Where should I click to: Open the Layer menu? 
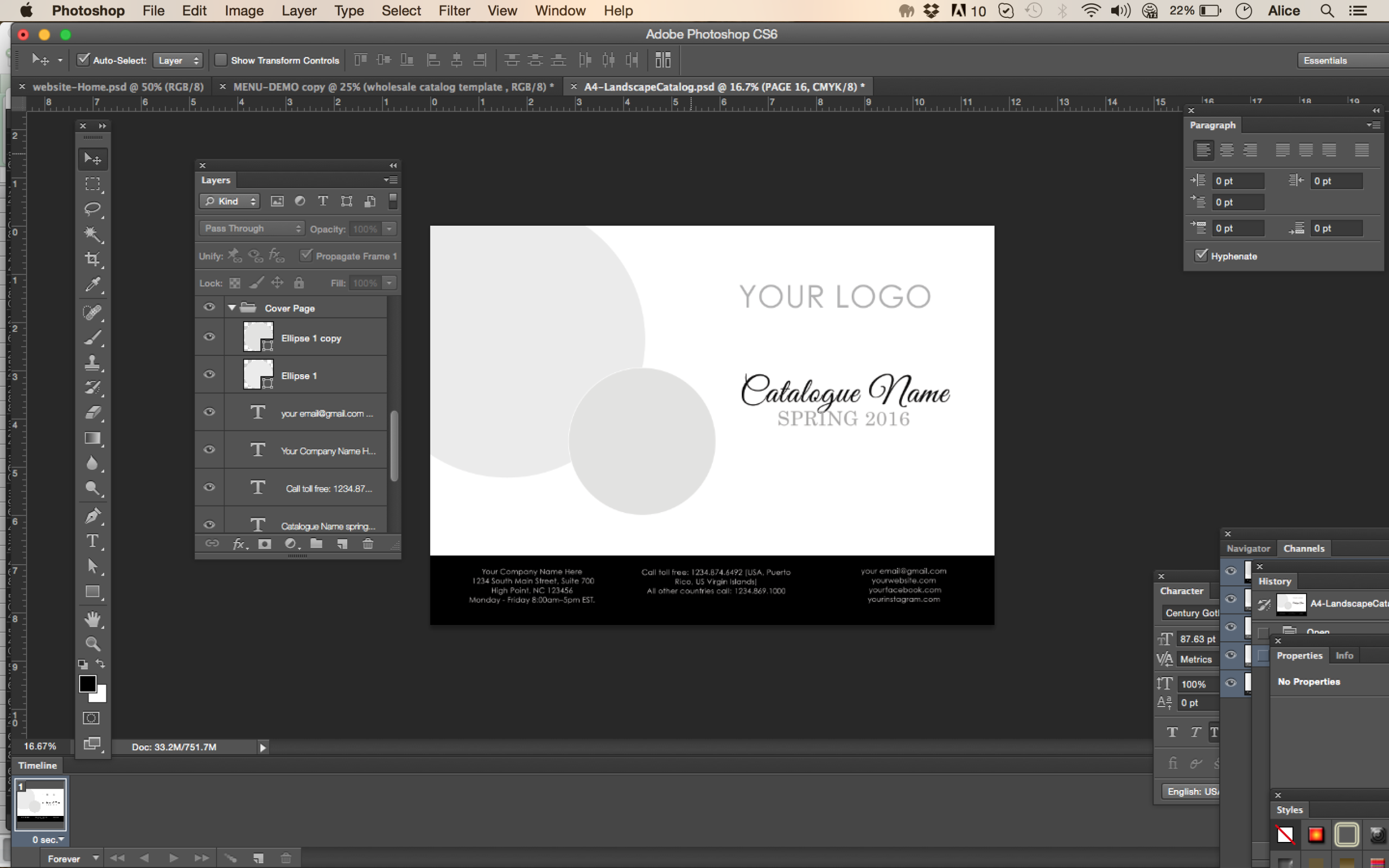pos(299,11)
